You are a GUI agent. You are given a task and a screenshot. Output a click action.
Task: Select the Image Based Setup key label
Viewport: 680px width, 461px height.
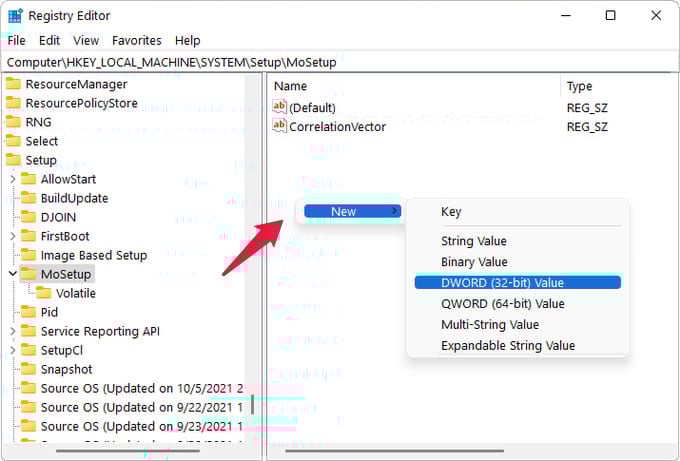point(94,255)
